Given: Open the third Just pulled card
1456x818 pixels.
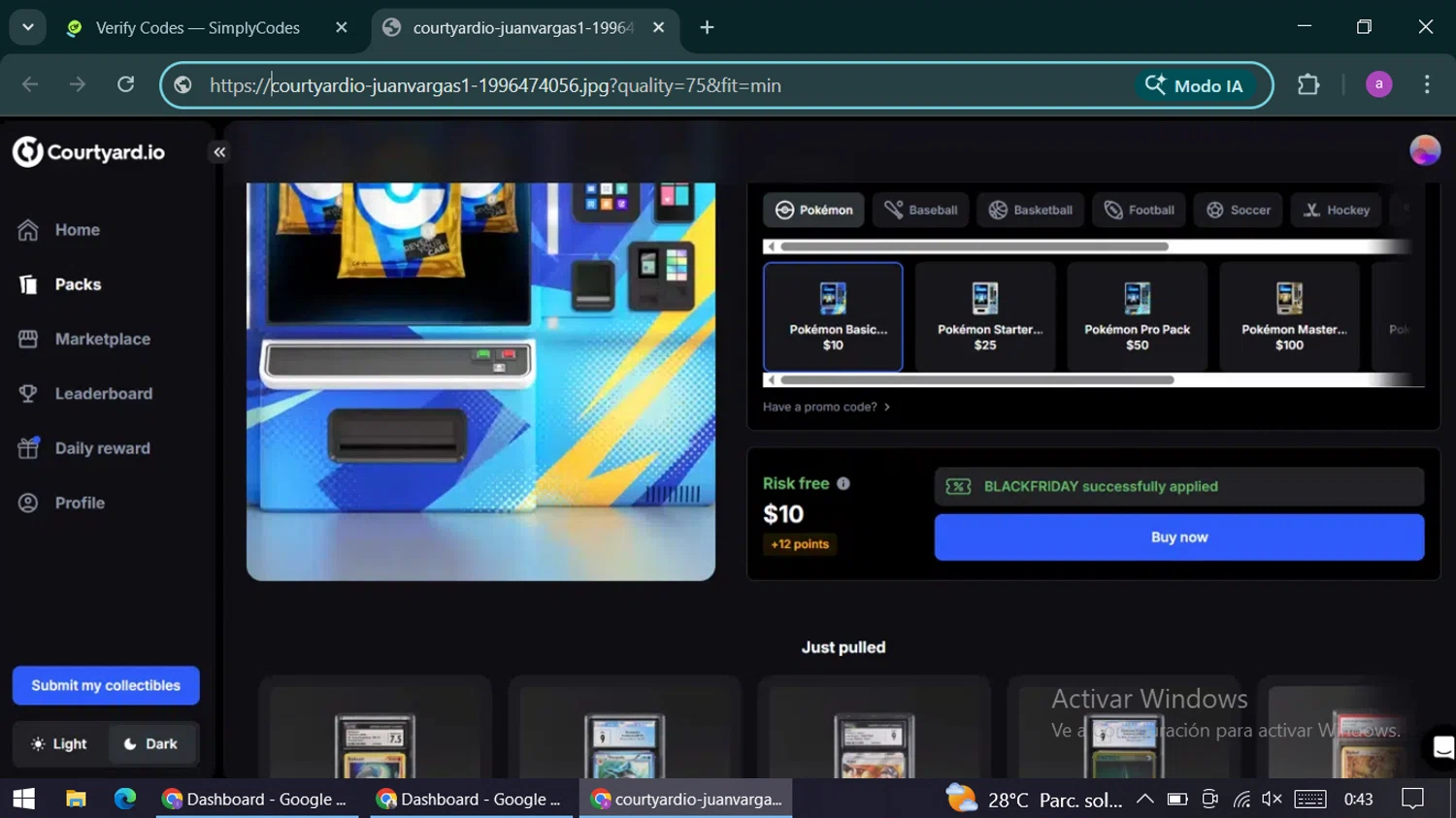Looking at the screenshot, I should [874, 728].
